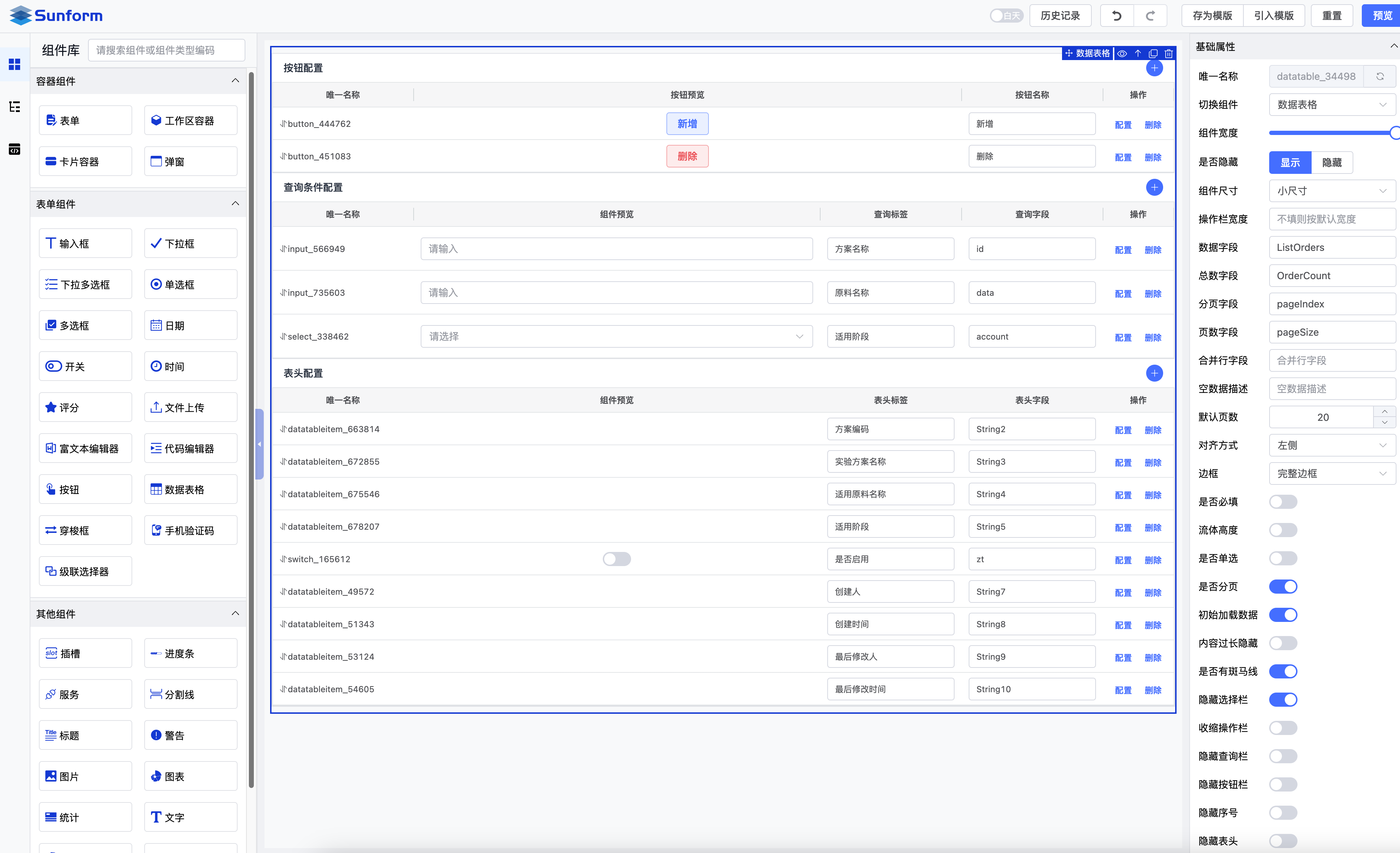Select the 显示 option for 是否隐藏
Screen dimensions: 1400x853
pyautogui.click(x=1290, y=163)
